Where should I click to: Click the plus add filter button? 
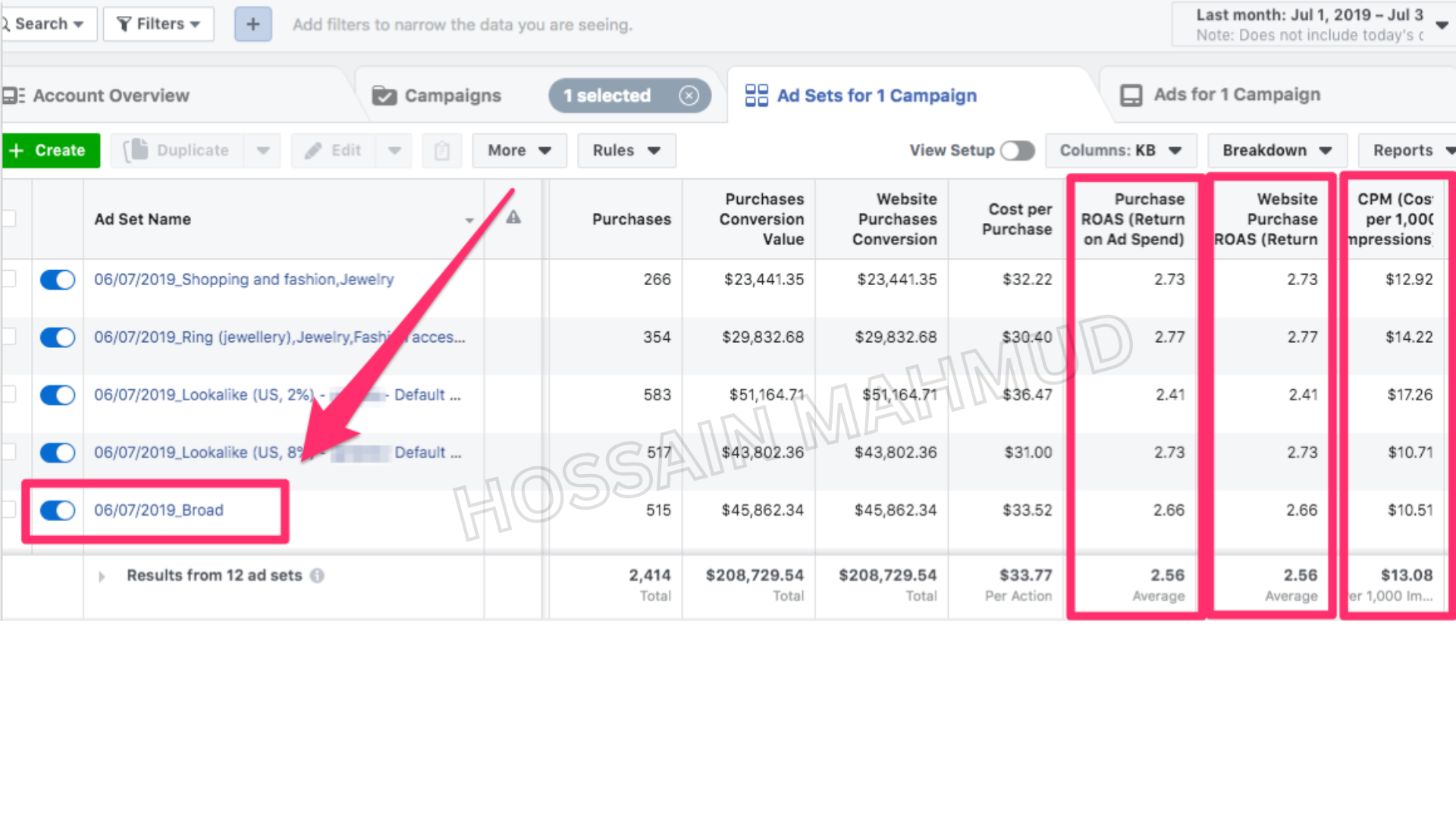pyautogui.click(x=253, y=24)
